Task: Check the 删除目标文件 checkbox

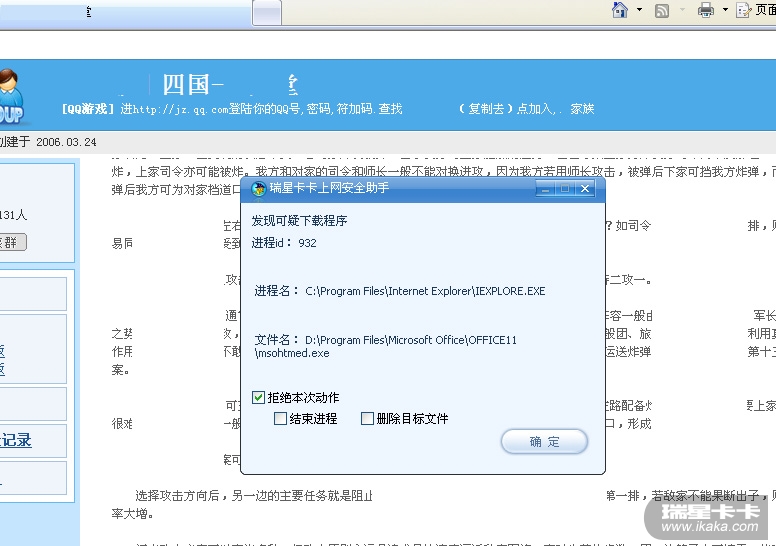Action: (x=367, y=419)
